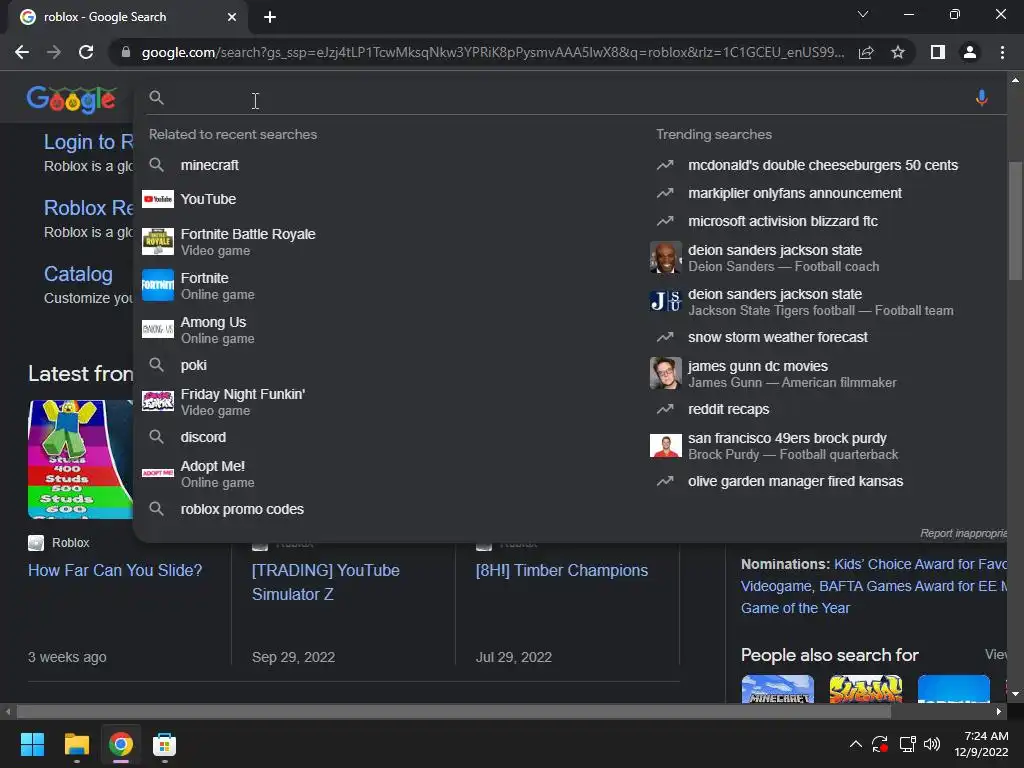
Task: Click the lock site info icon
Action: pos(126,52)
